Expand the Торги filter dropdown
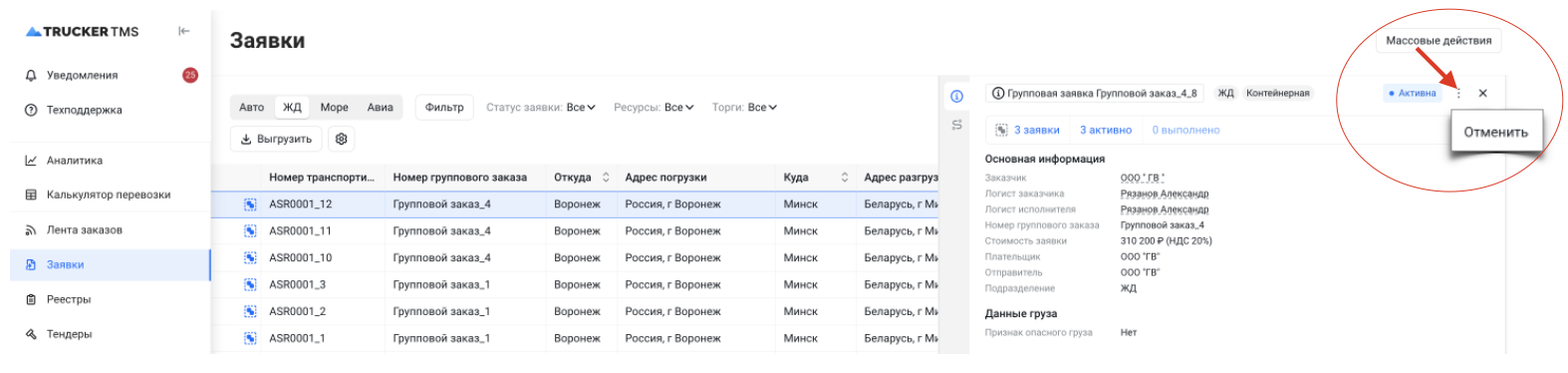The width and height of the screenshot is (1568, 373). coord(744,108)
